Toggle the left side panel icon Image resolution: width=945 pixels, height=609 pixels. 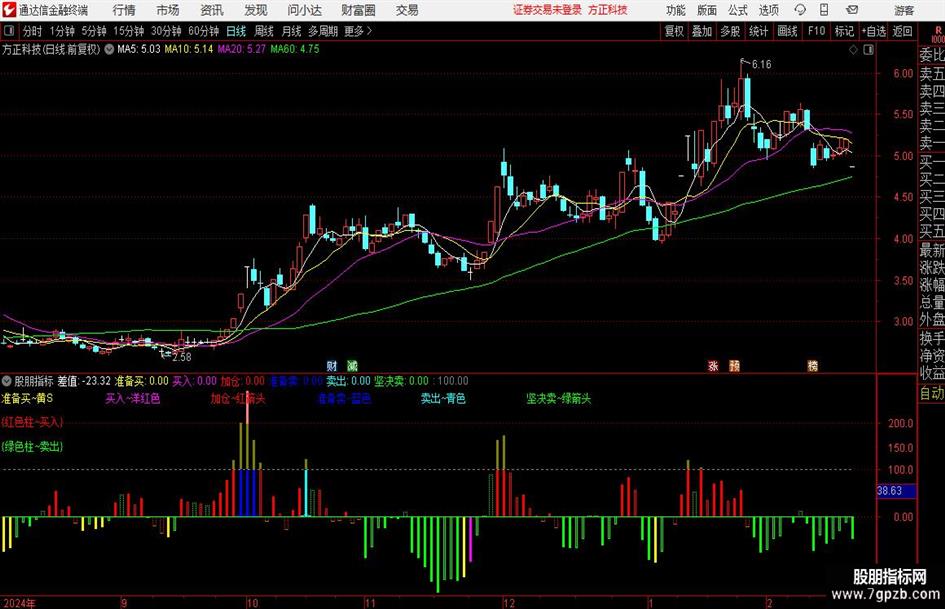point(9,31)
